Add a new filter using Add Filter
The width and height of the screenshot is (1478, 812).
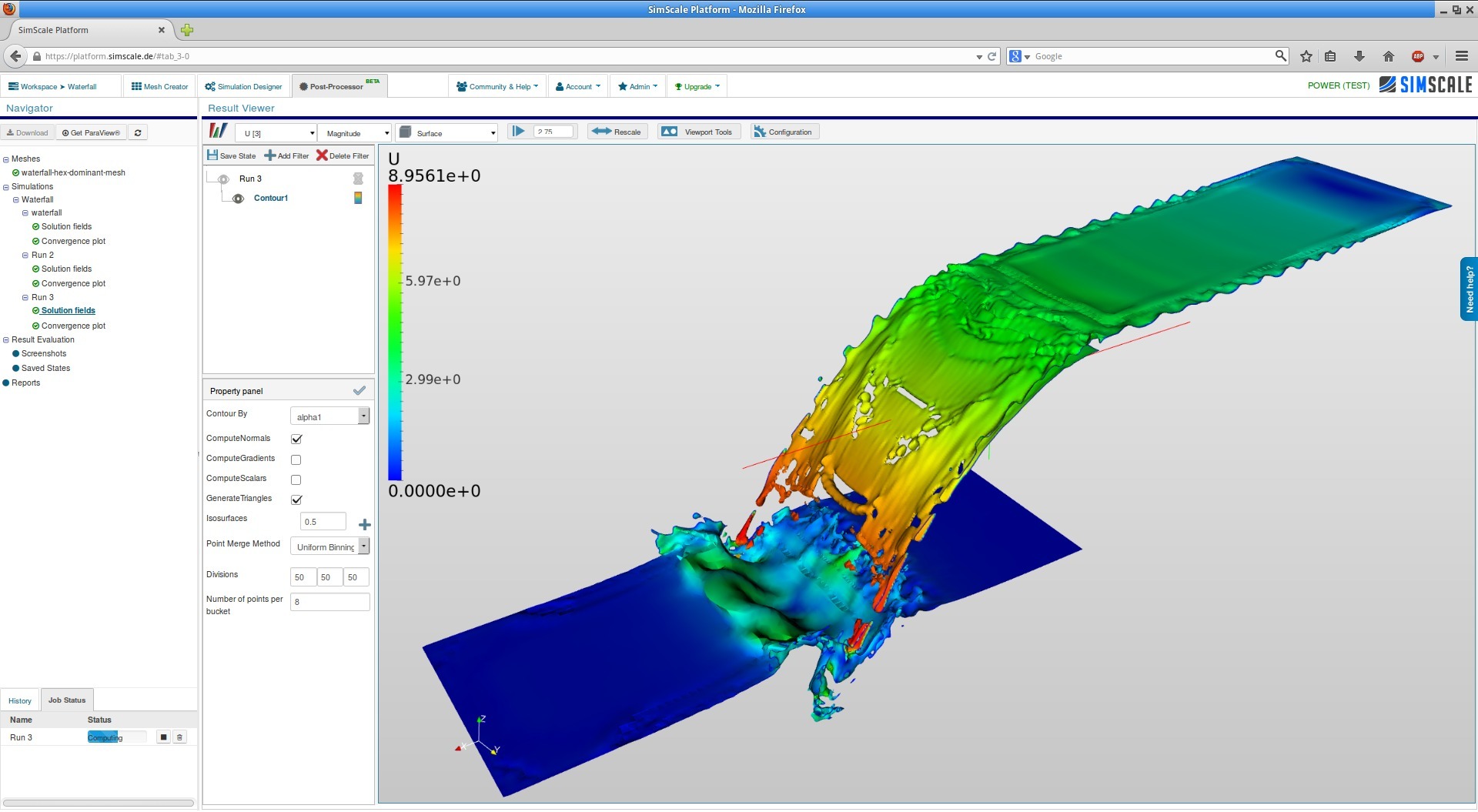click(x=286, y=155)
